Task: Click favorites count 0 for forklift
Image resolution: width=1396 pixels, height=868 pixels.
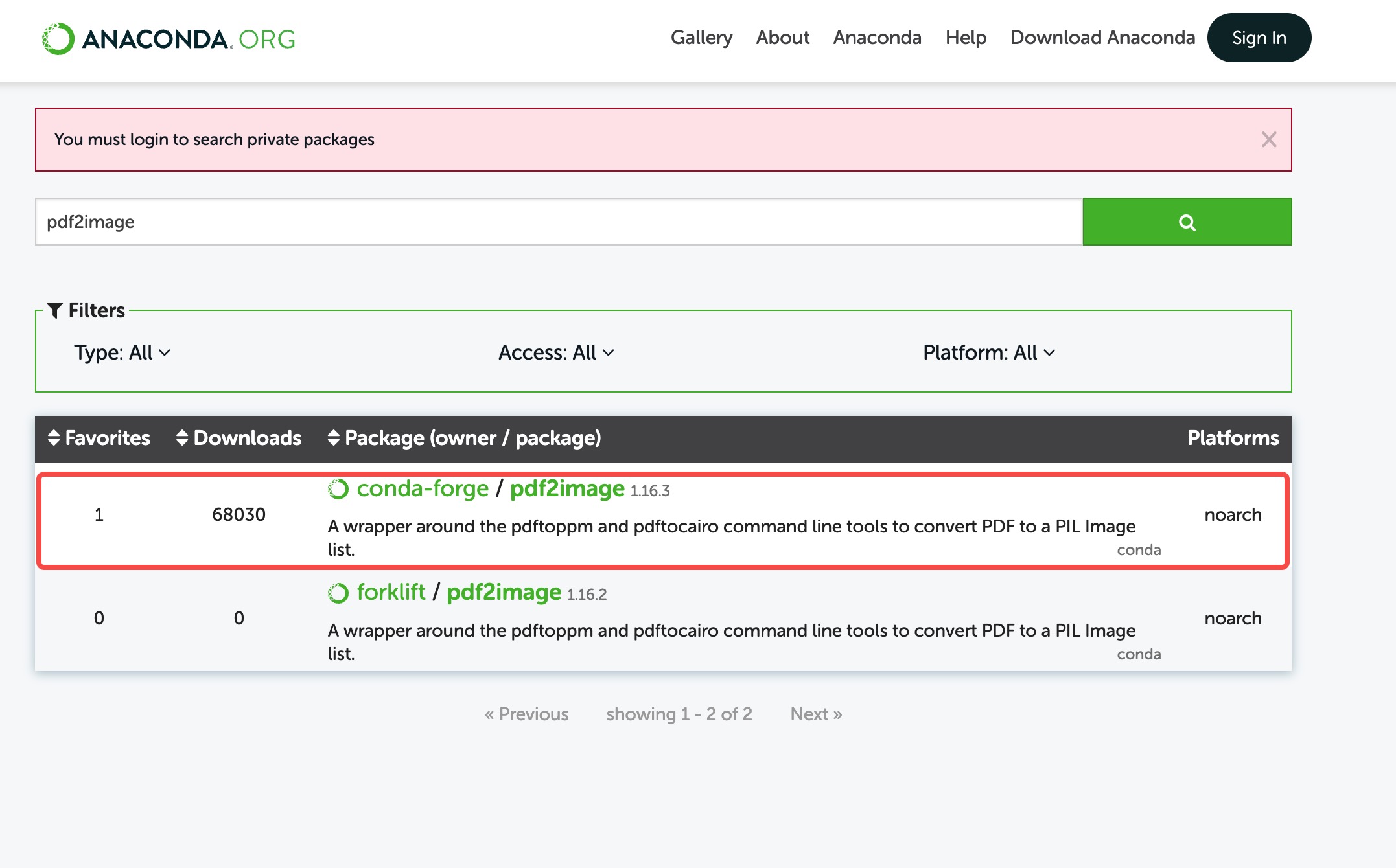Action: (x=99, y=618)
